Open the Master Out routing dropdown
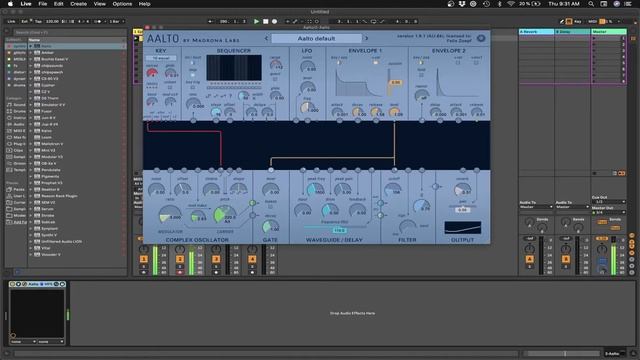 click(x=609, y=212)
